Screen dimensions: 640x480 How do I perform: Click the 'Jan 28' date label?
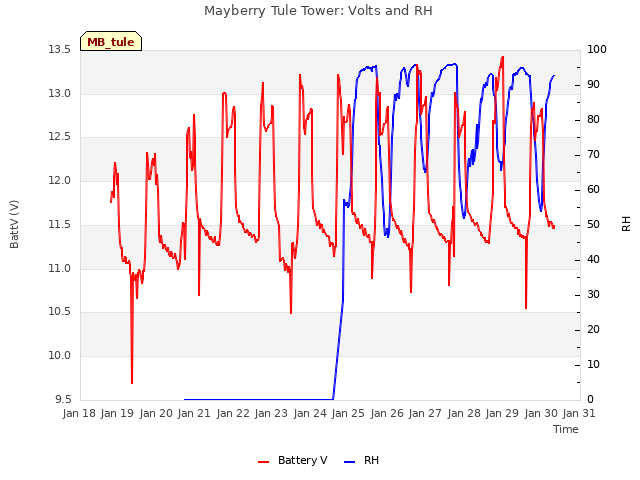[x=464, y=413]
